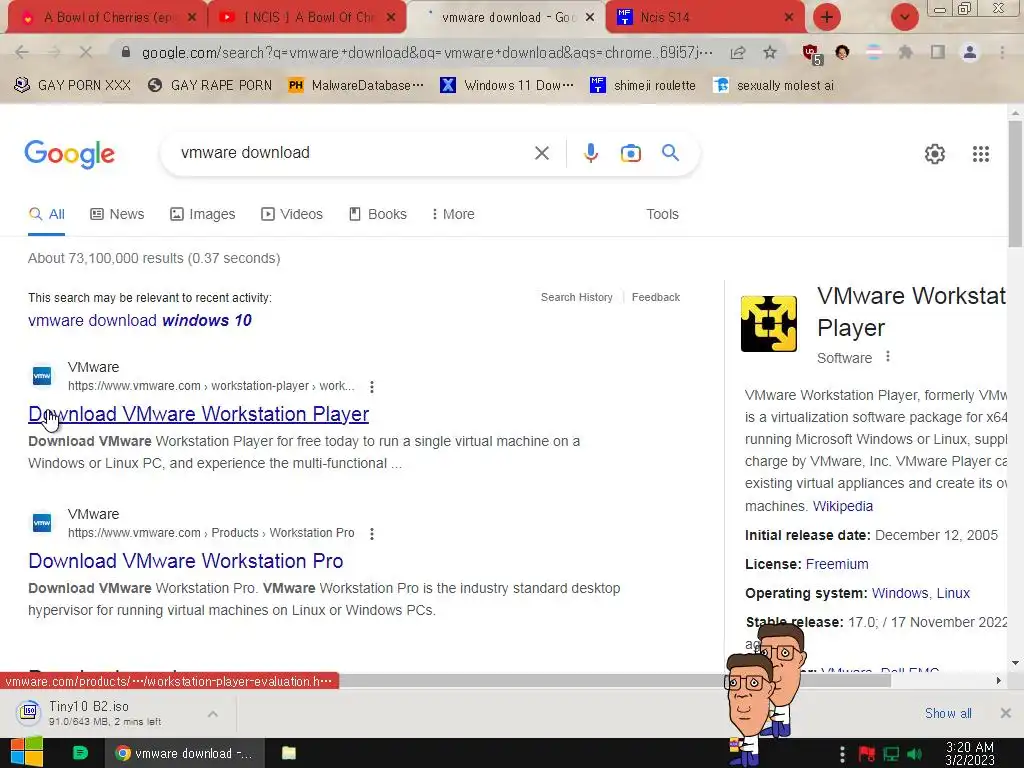Click the horizontal scrollbar right arrow

pos(999,680)
